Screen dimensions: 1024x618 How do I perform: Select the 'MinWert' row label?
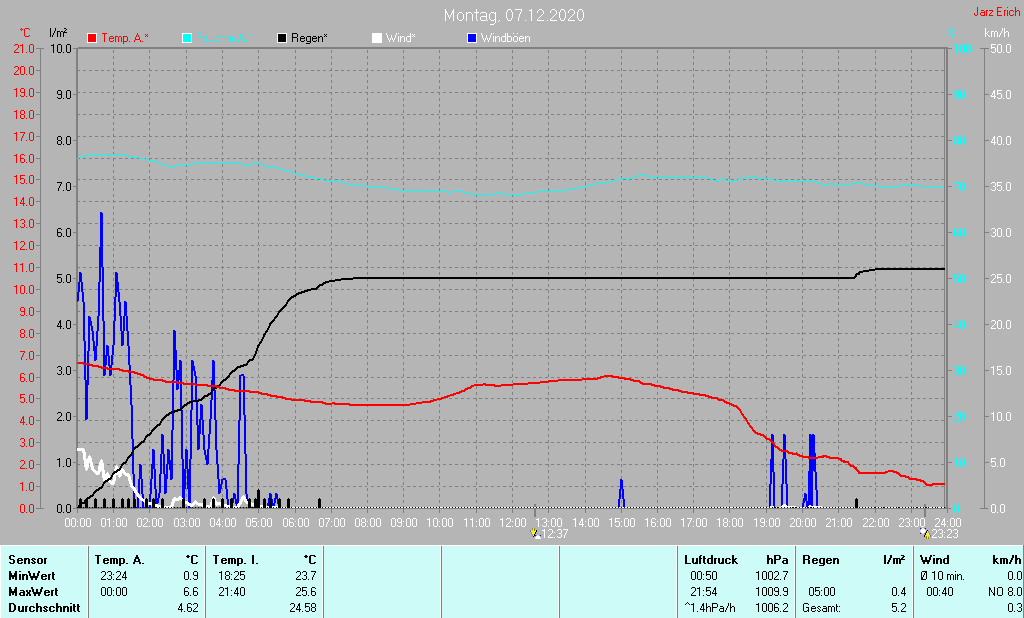32,576
